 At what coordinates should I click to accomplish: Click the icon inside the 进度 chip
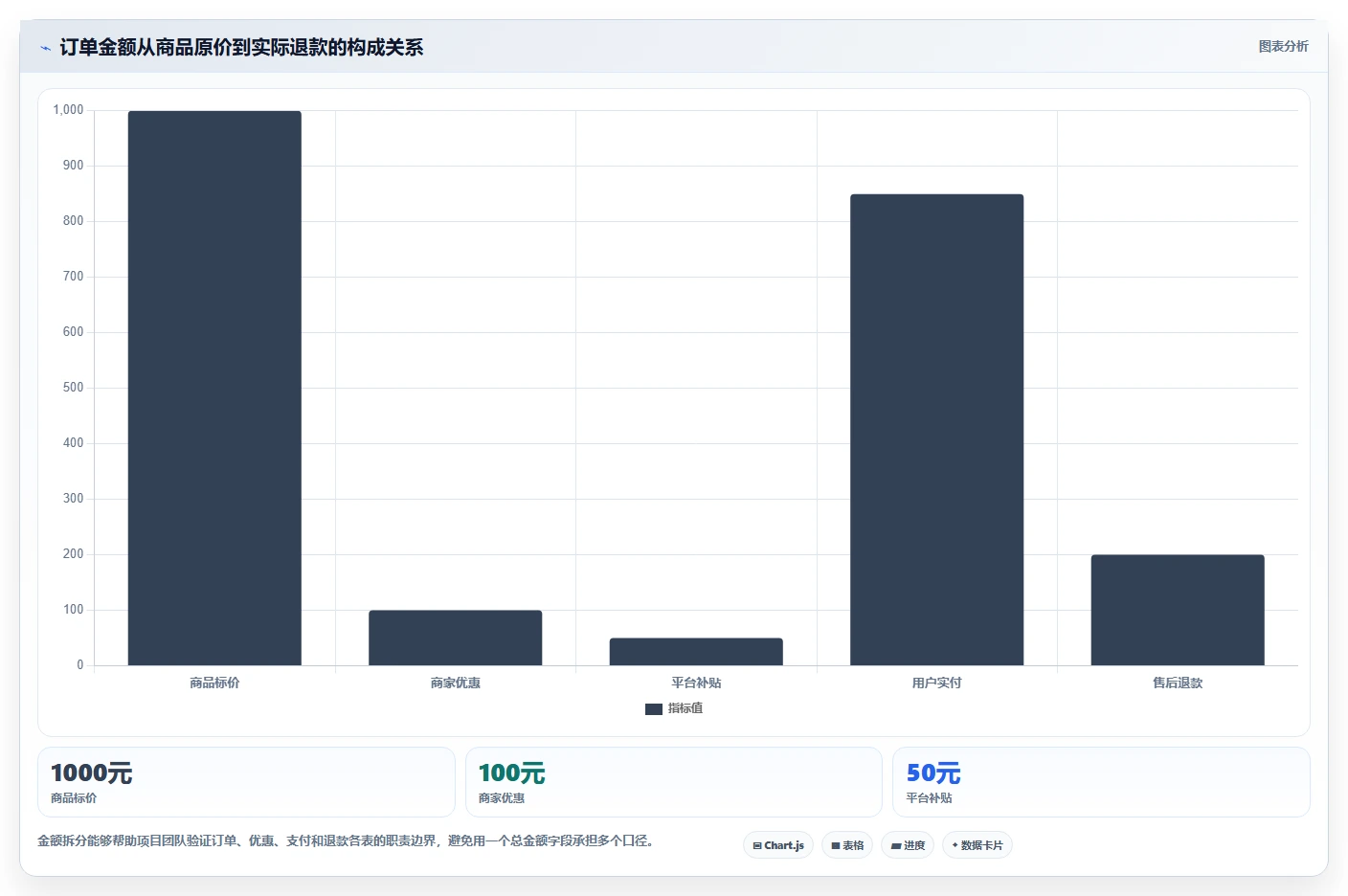click(896, 846)
